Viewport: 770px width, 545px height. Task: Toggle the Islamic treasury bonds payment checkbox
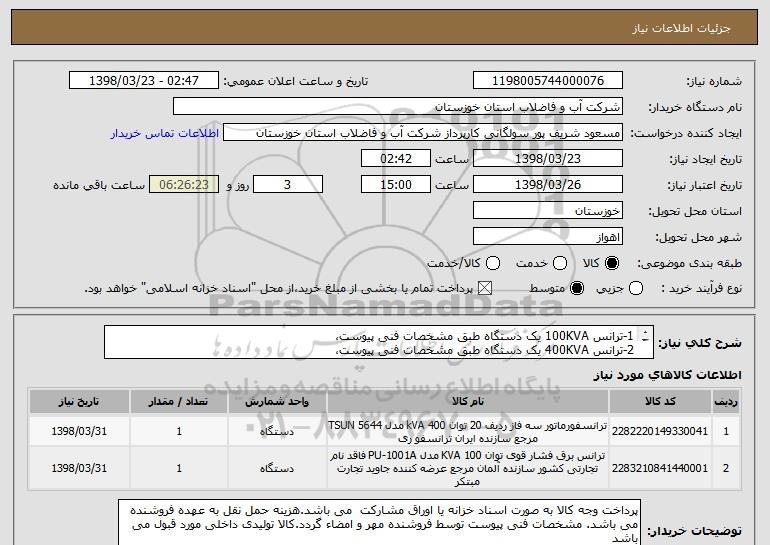485,288
